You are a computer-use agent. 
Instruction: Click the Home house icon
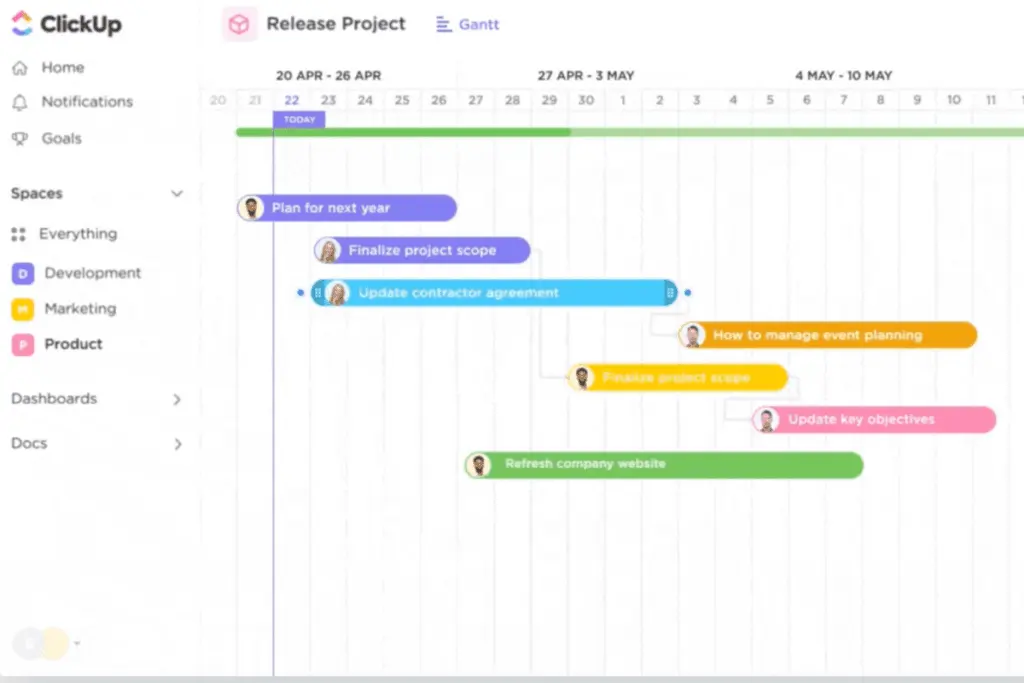[x=20, y=67]
